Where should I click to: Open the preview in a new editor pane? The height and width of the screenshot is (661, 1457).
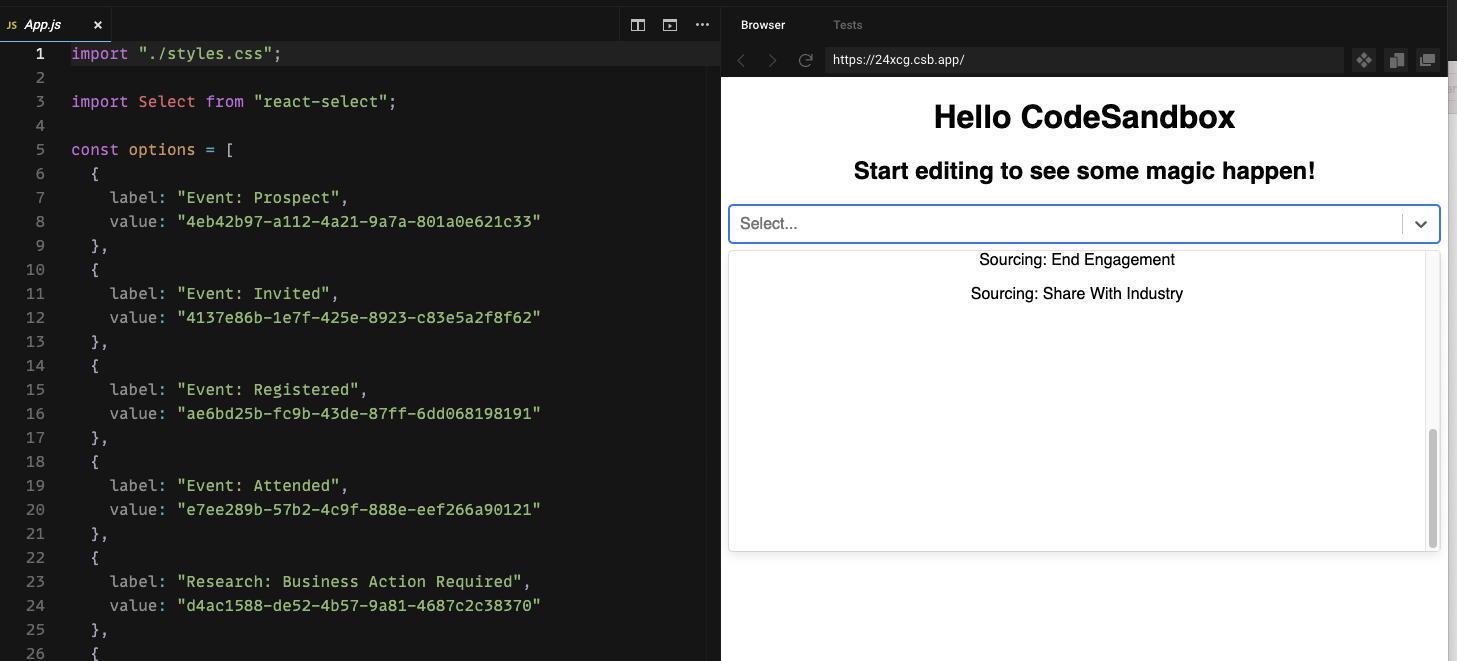tap(669, 24)
